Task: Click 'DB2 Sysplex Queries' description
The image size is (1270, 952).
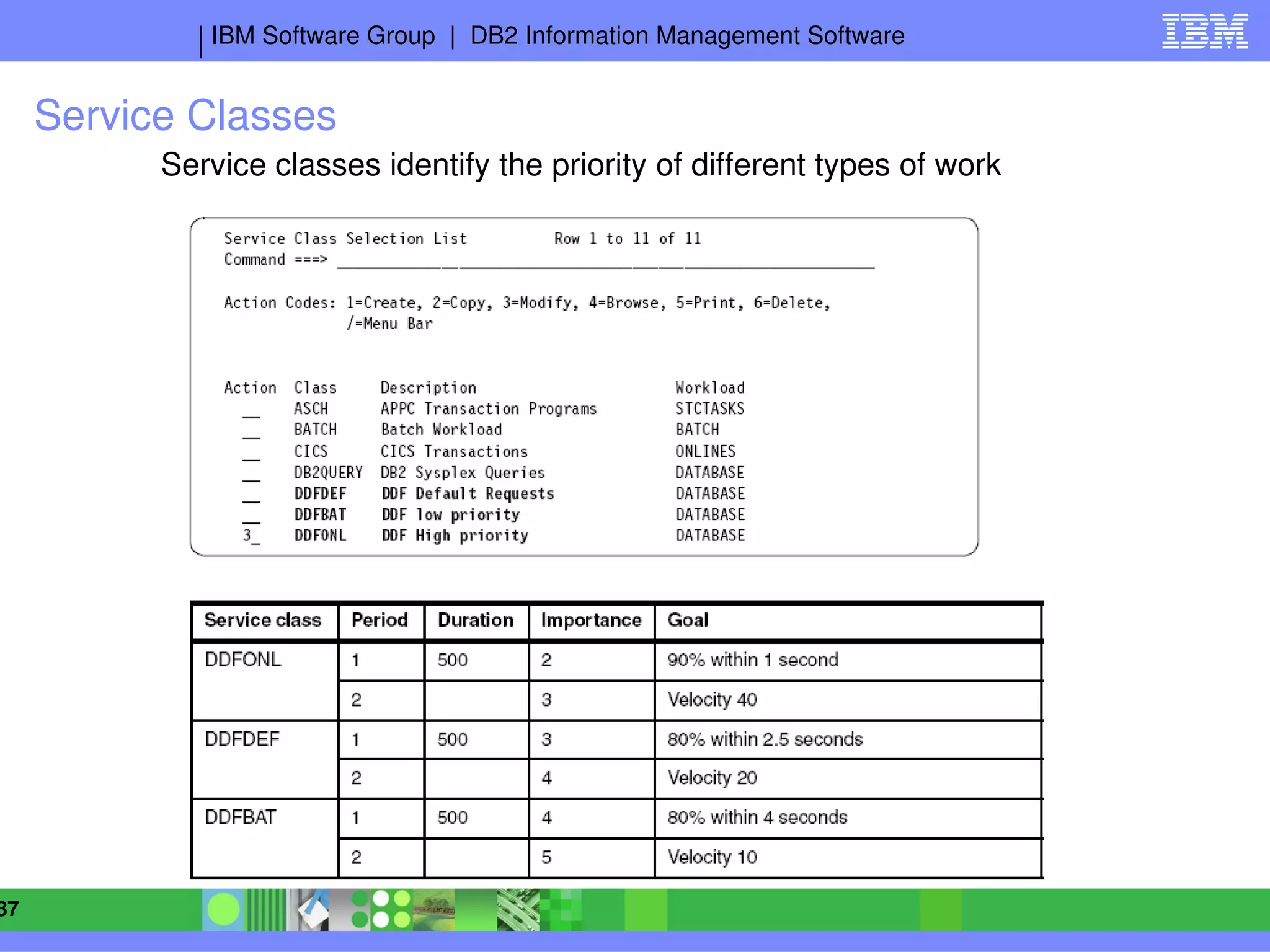Action: pos(463,473)
